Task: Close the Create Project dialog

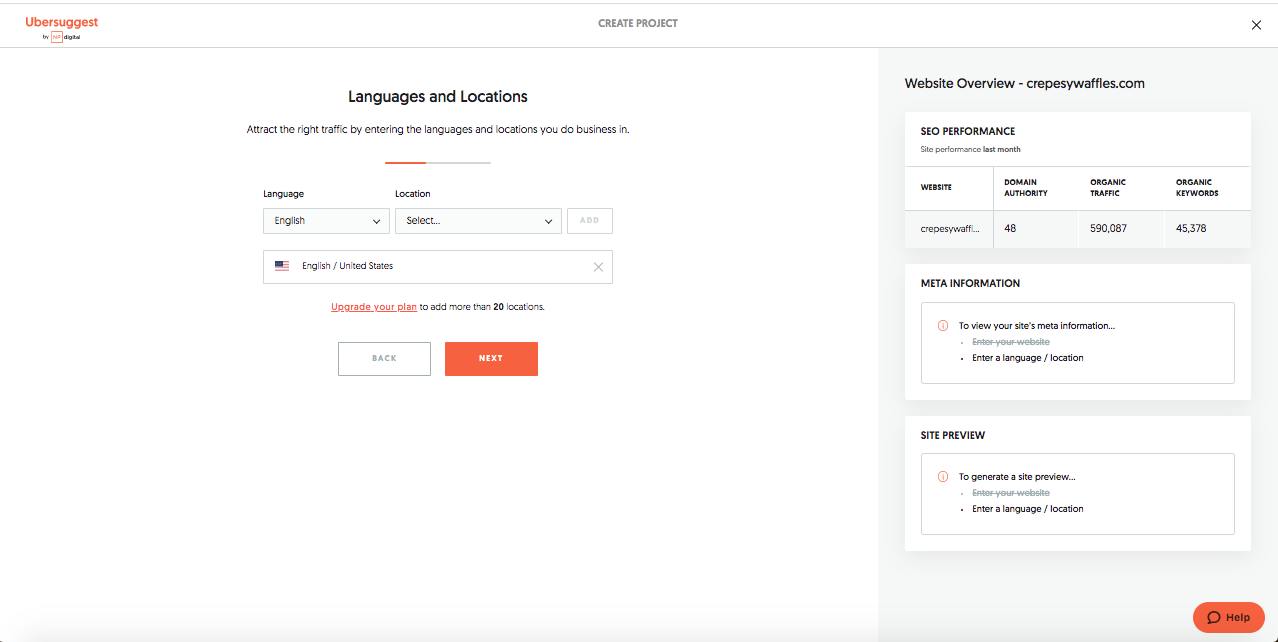Action: (1256, 25)
